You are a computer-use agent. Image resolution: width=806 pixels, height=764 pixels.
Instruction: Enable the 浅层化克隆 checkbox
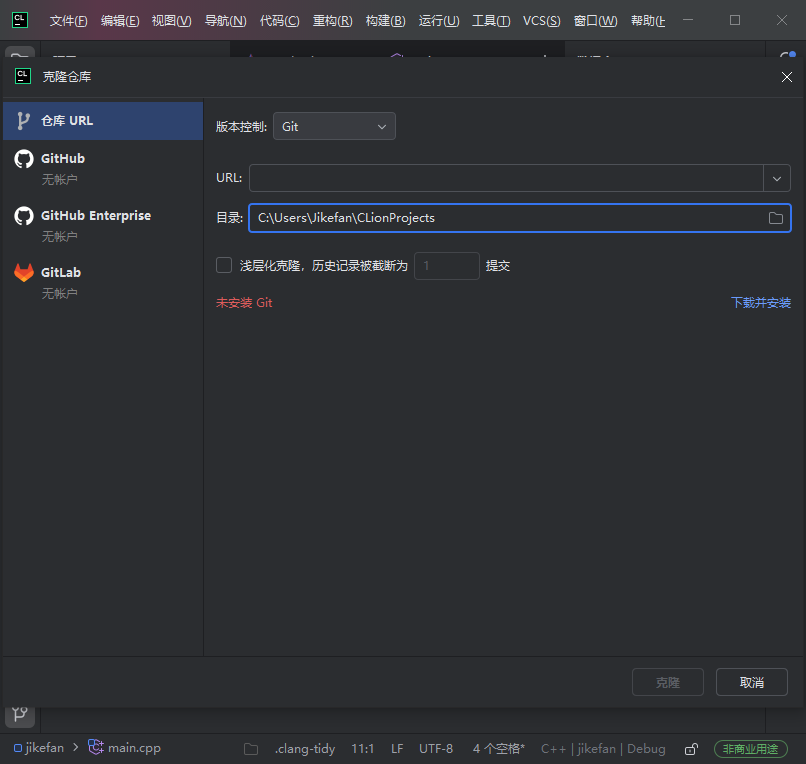224,265
